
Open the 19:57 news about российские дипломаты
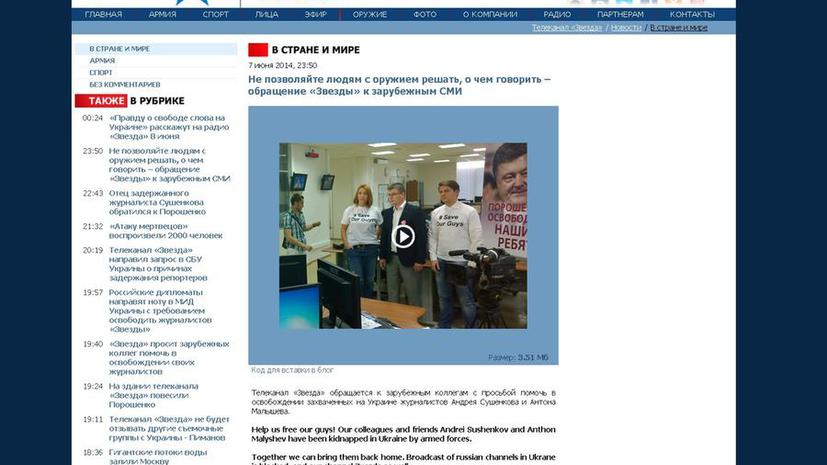pos(160,311)
